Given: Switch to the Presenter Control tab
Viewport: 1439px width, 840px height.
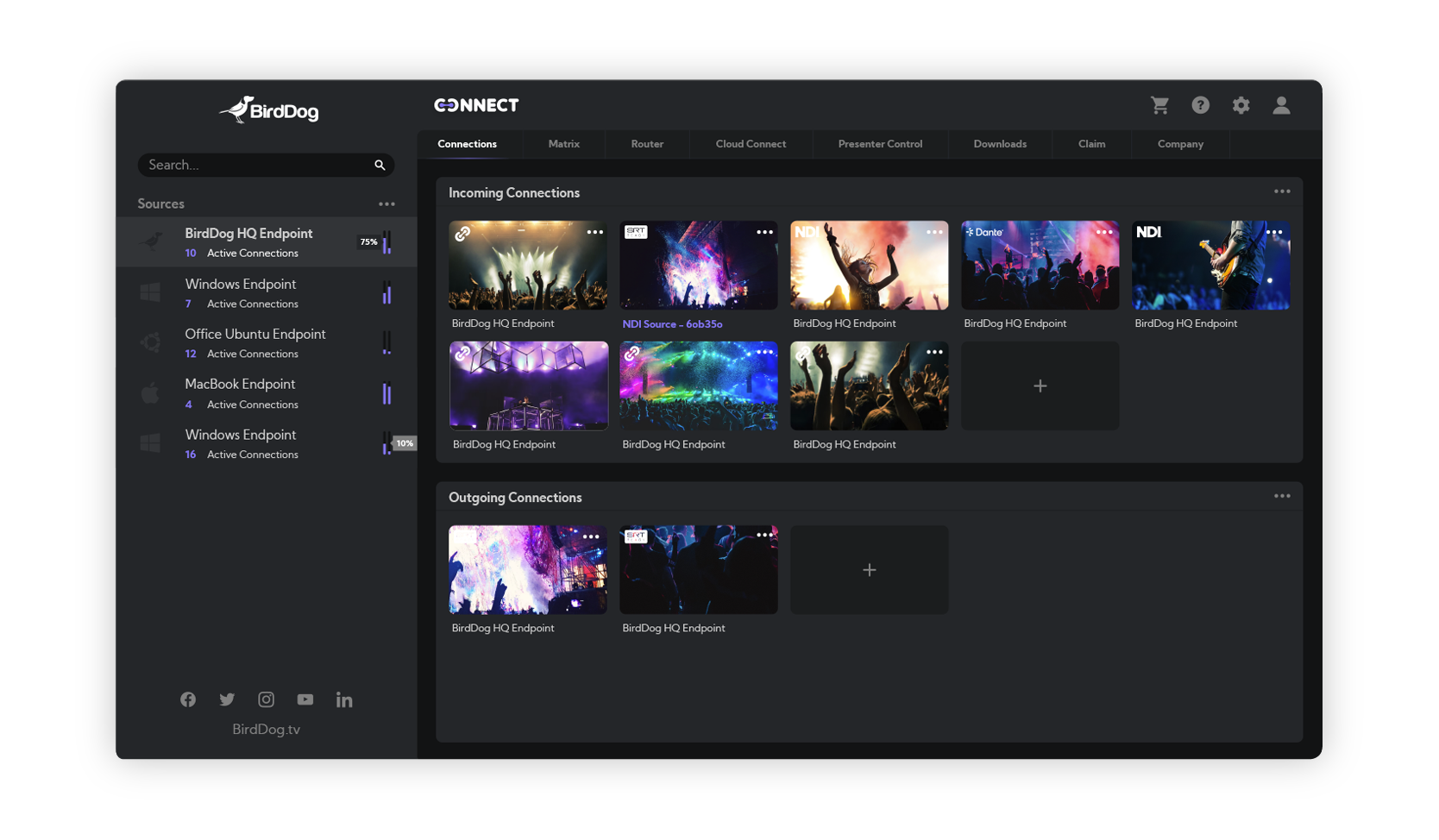Looking at the screenshot, I should 880,144.
